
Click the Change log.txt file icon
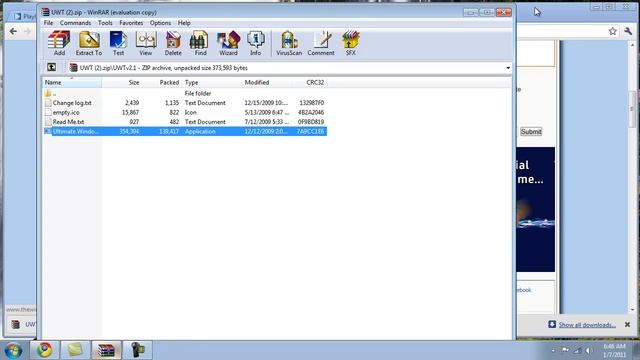pyautogui.click(x=48, y=103)
